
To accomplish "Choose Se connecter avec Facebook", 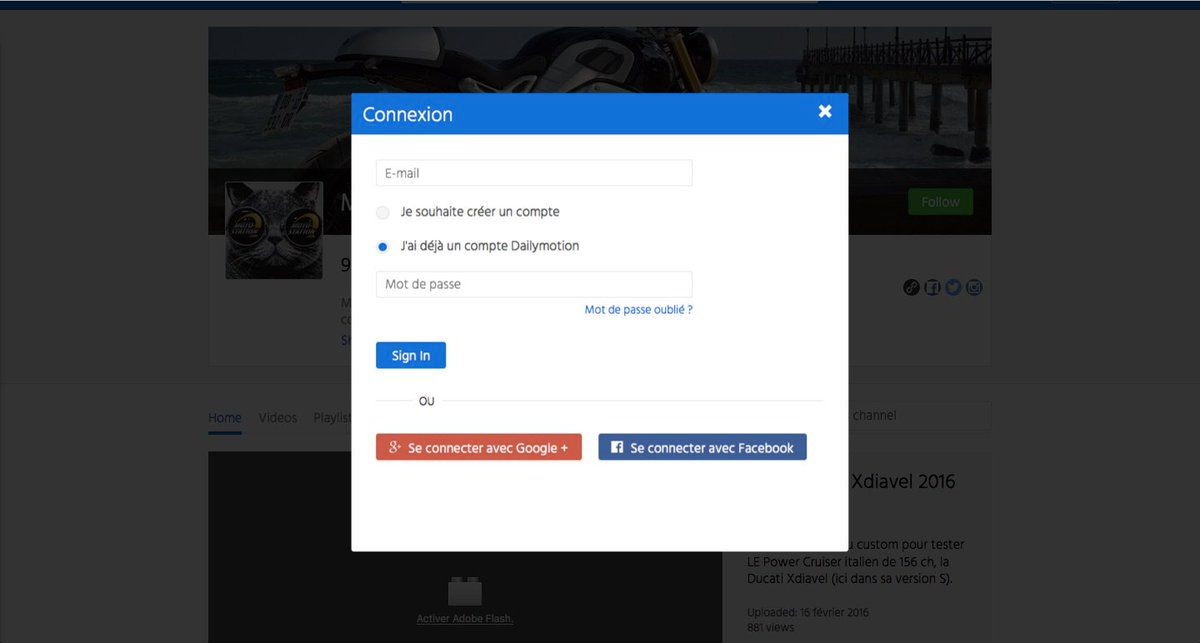I will 702,447.
